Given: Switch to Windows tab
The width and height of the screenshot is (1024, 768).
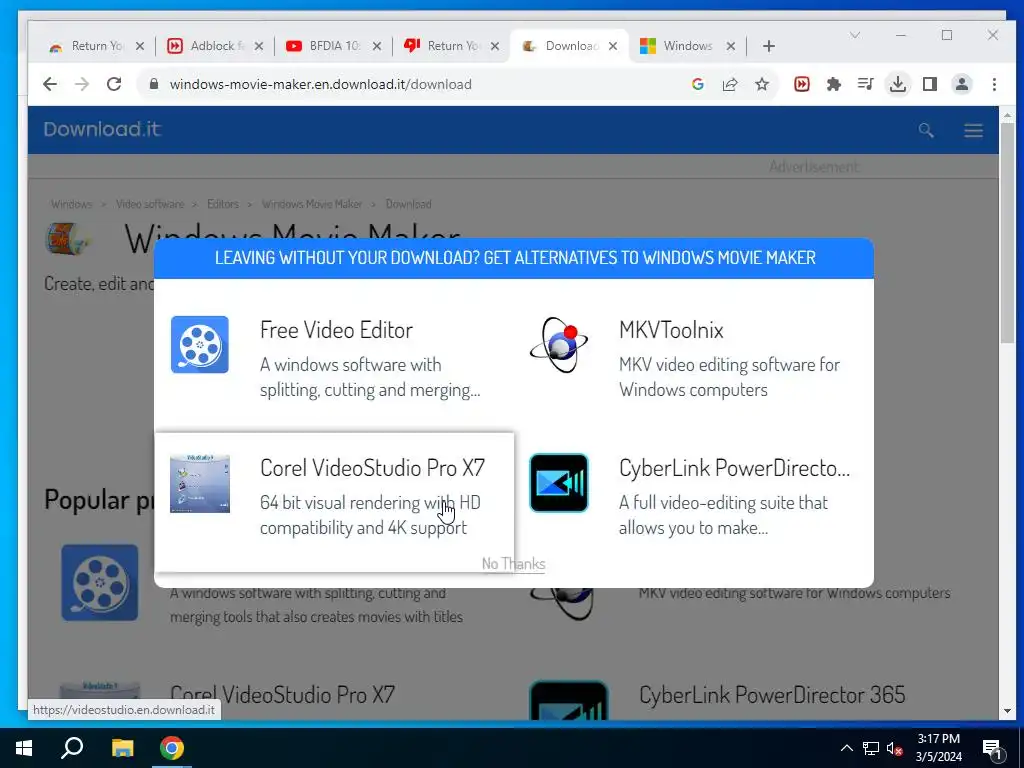Looking at the screenshot, I should [x=686, y=46].
